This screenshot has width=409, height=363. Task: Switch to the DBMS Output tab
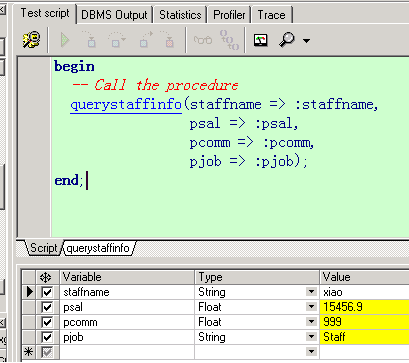pos(114,15)
